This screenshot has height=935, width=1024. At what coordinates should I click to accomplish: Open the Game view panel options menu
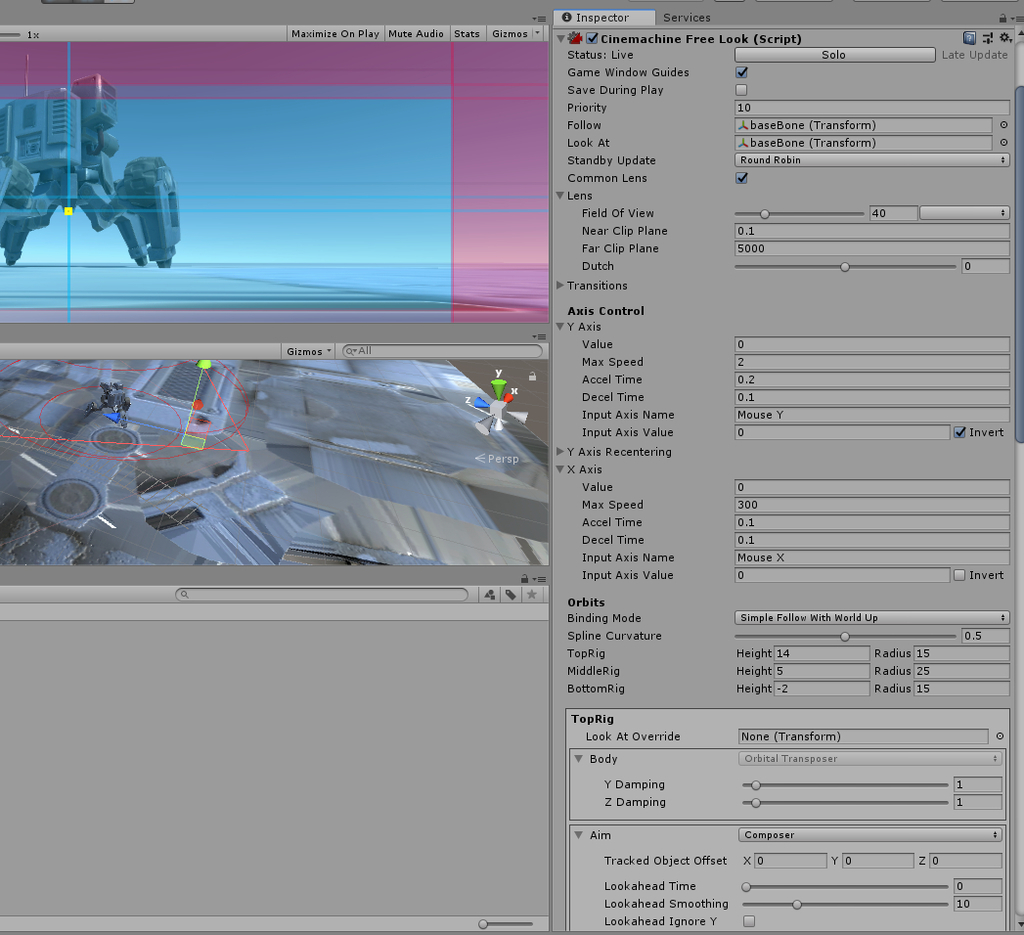pyautogui.click(x=539, y=18)
